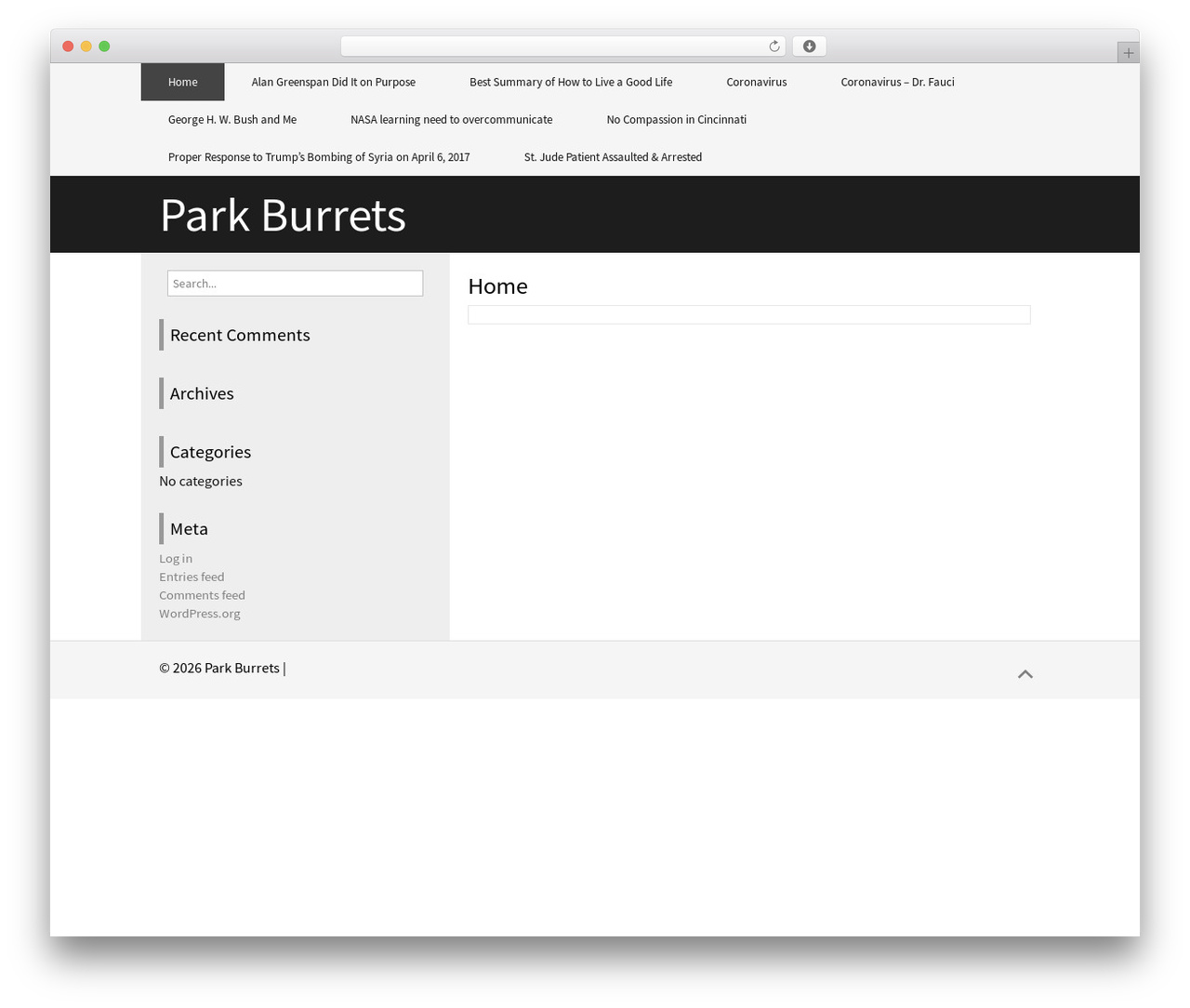The image size is (1190, 1008).
Task: Click the Recent Comments heading
Action: pyautogui.click(x=240, y=335)
